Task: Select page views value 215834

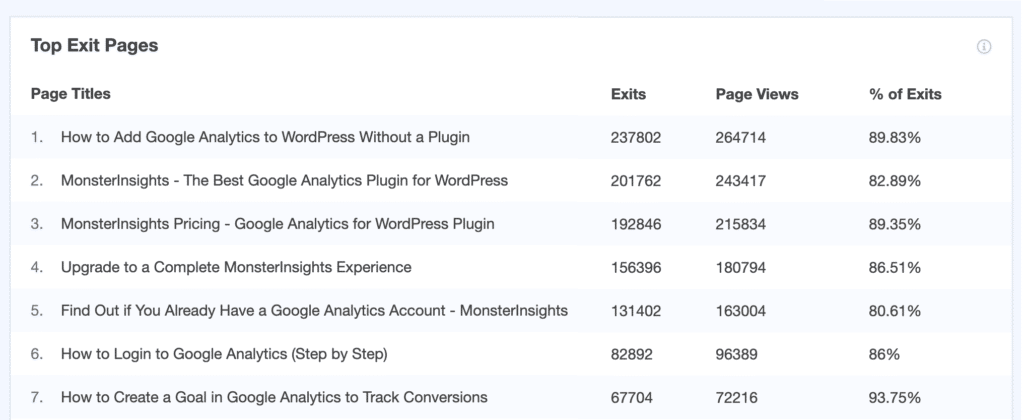Action: tap(741, 225)
